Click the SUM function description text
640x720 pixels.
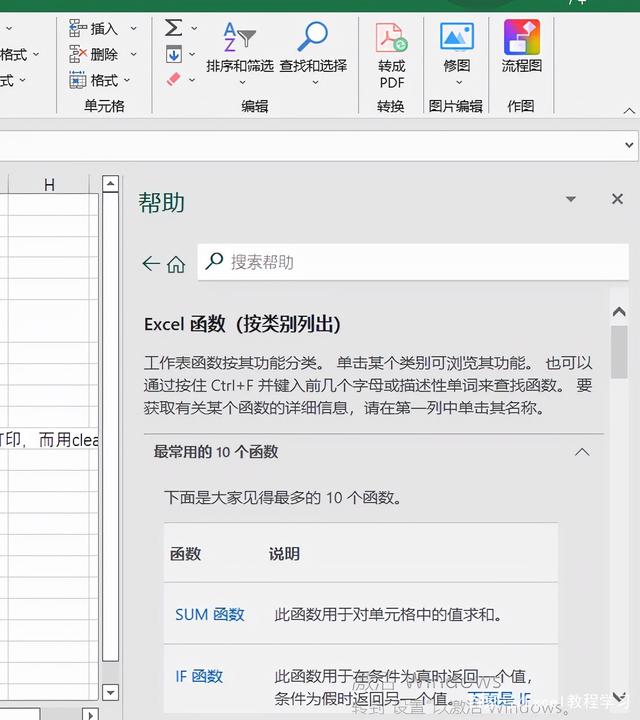click(388, 614)
